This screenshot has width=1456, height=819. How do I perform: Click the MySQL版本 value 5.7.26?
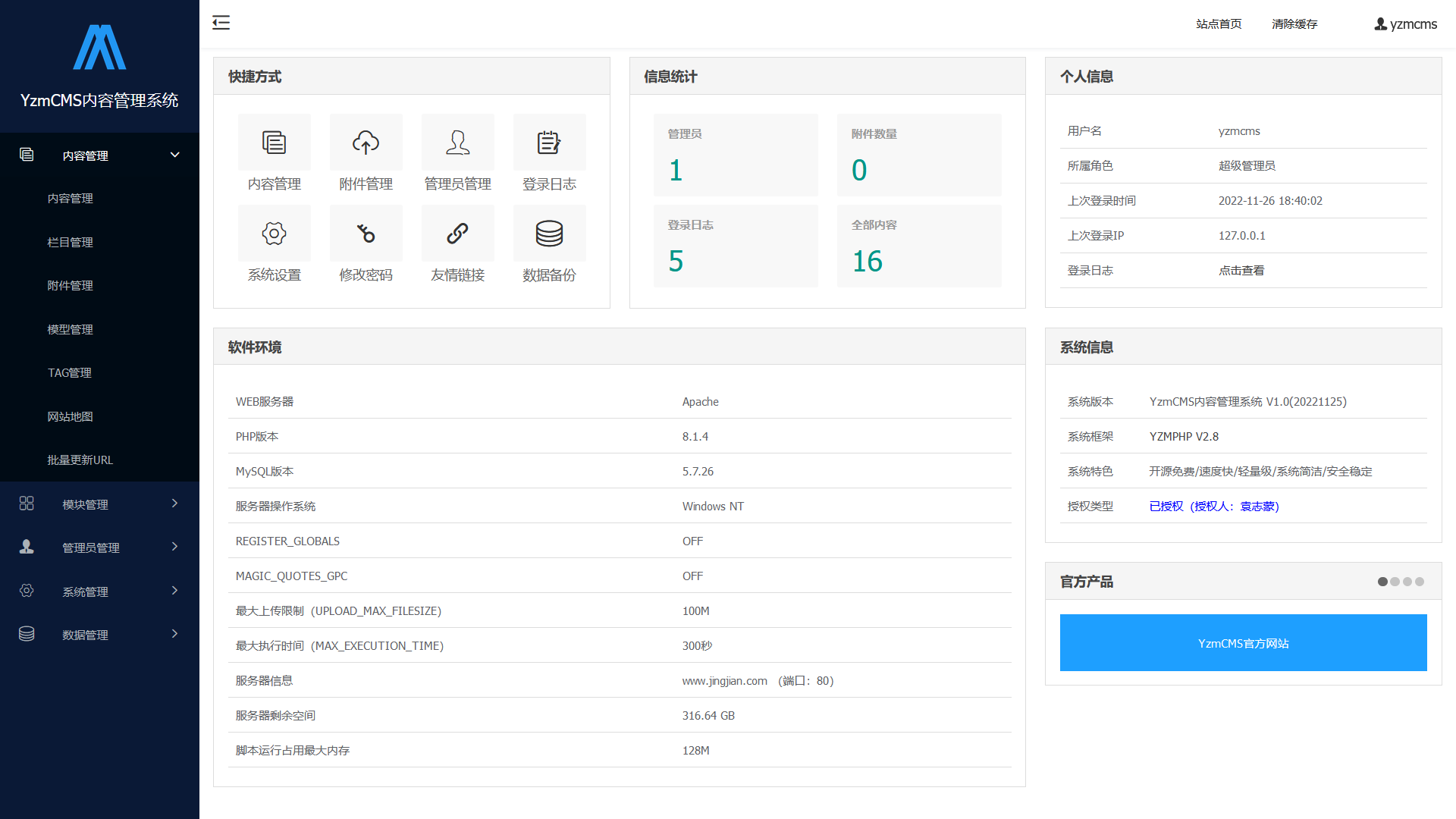[x=698, y=472]
